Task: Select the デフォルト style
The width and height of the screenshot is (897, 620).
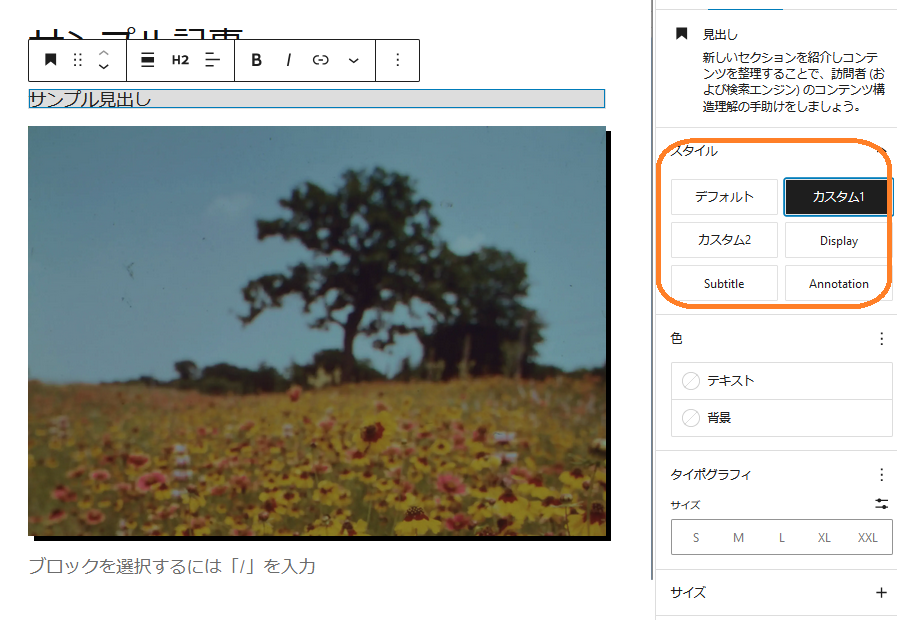Action: (x=724, y=197)
